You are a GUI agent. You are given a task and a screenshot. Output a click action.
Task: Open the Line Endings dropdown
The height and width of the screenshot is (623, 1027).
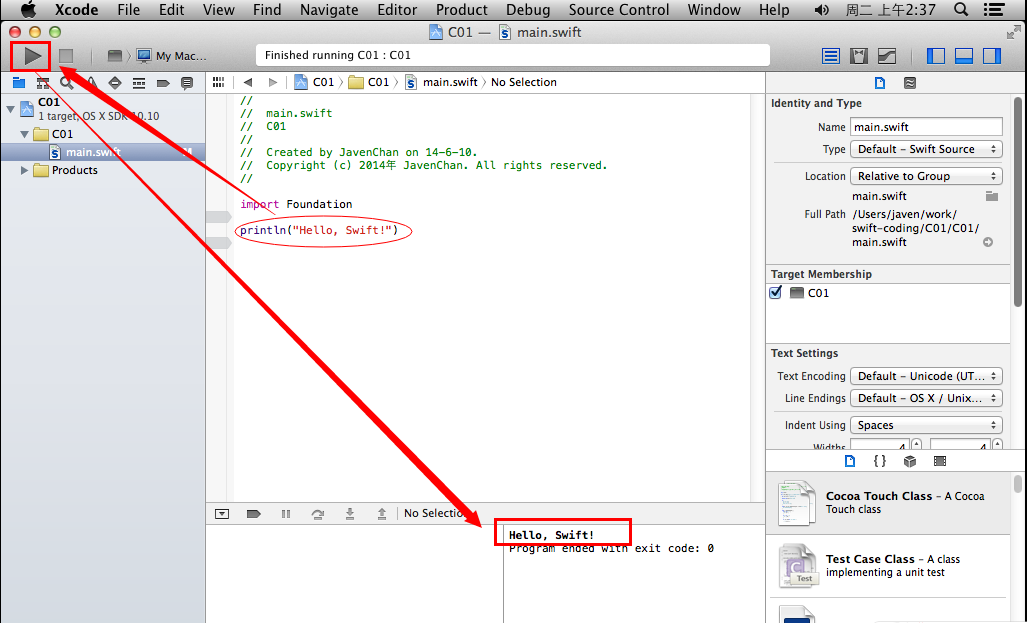926,398
